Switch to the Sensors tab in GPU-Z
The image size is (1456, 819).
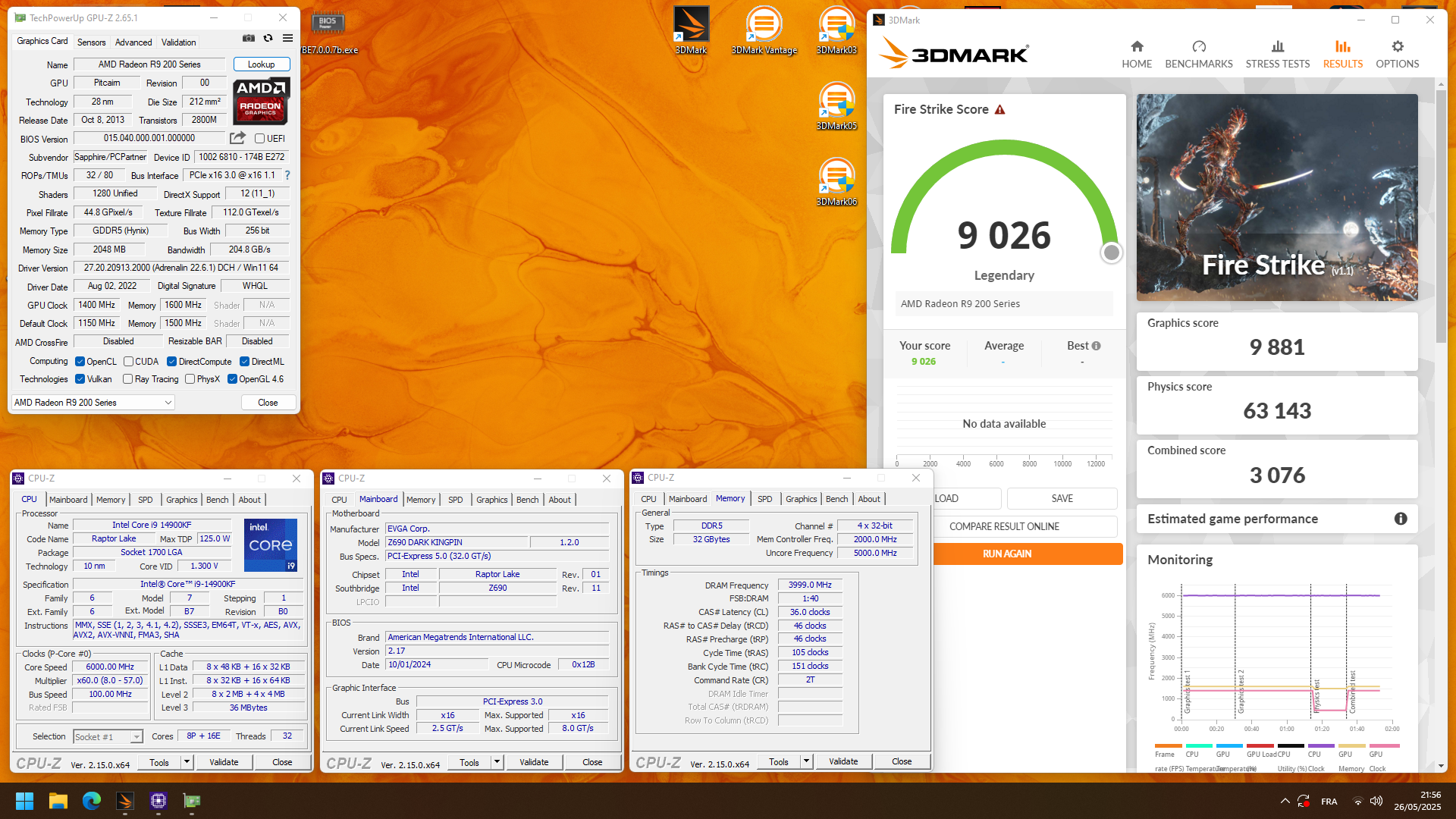tap(91, 42)
